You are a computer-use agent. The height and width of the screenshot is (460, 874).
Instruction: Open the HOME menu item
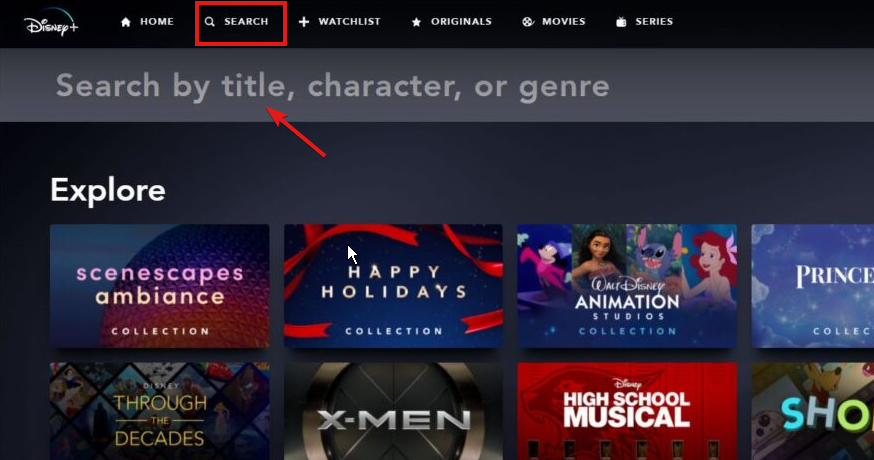(x=157, y=22)
